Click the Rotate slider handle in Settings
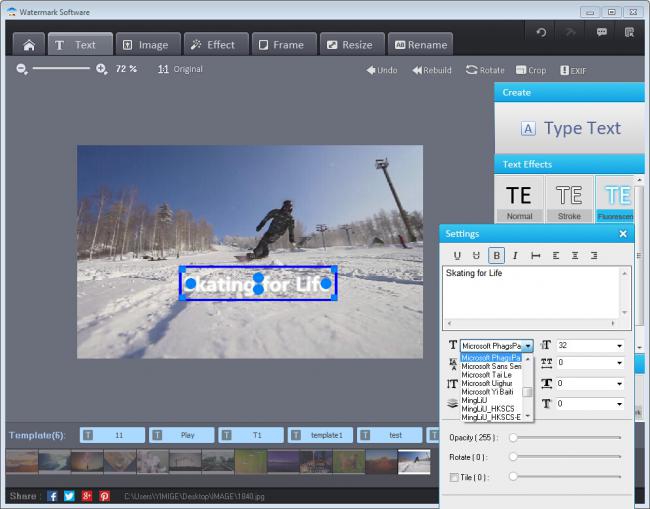 pyautogui.click(x=513, y=457)
